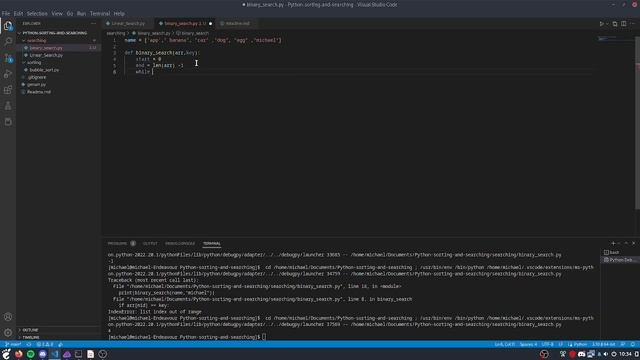Click line and column indicator in status bar
The image size is (640, 360).
pos(504,344)
